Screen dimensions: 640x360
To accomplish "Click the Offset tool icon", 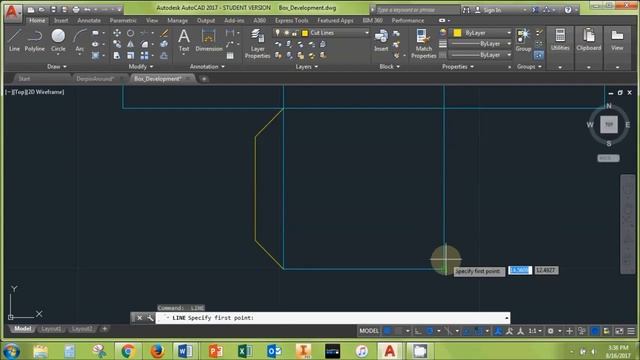I will pos(164,55).
